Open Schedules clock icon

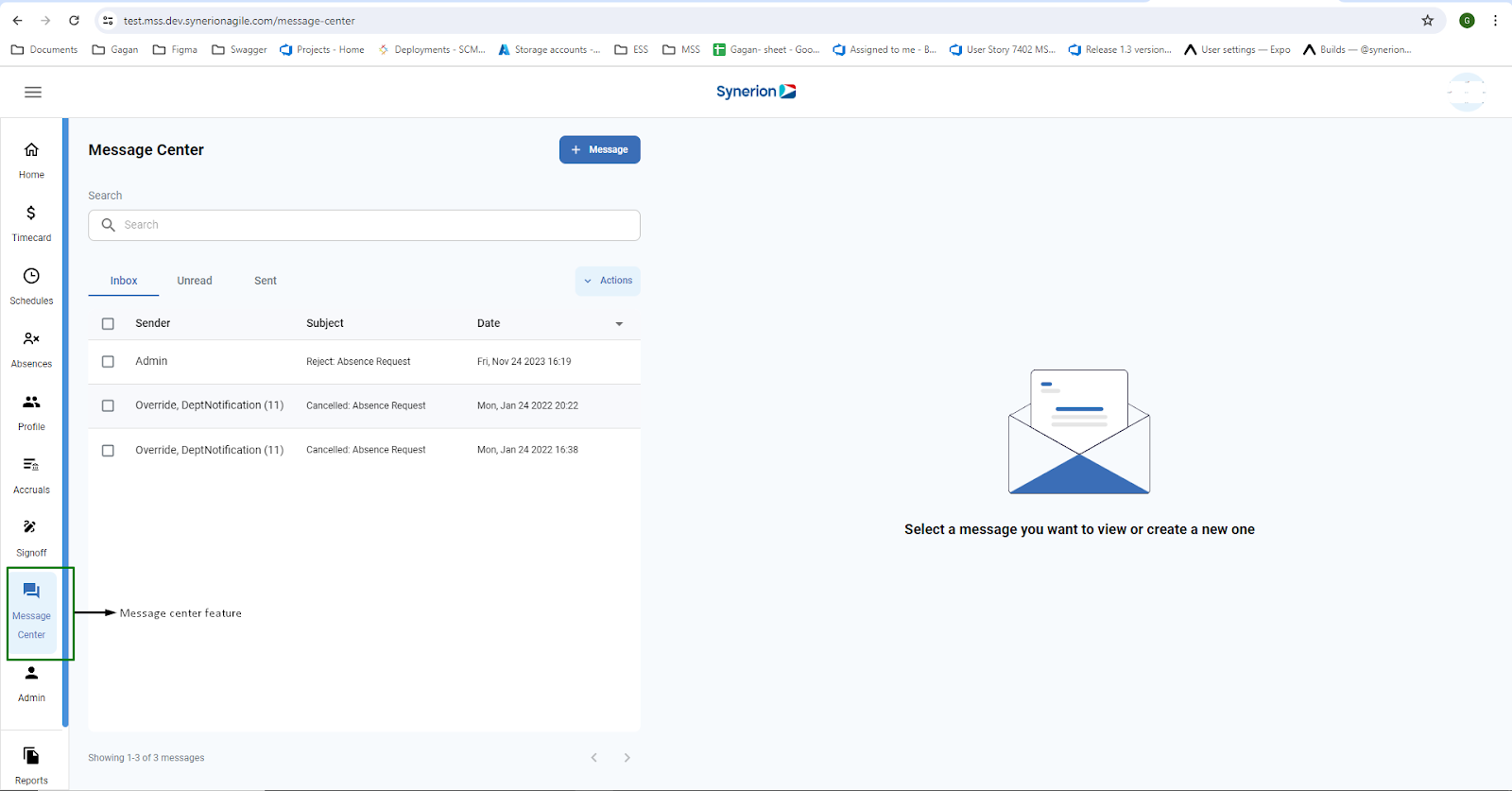(31, 276)
